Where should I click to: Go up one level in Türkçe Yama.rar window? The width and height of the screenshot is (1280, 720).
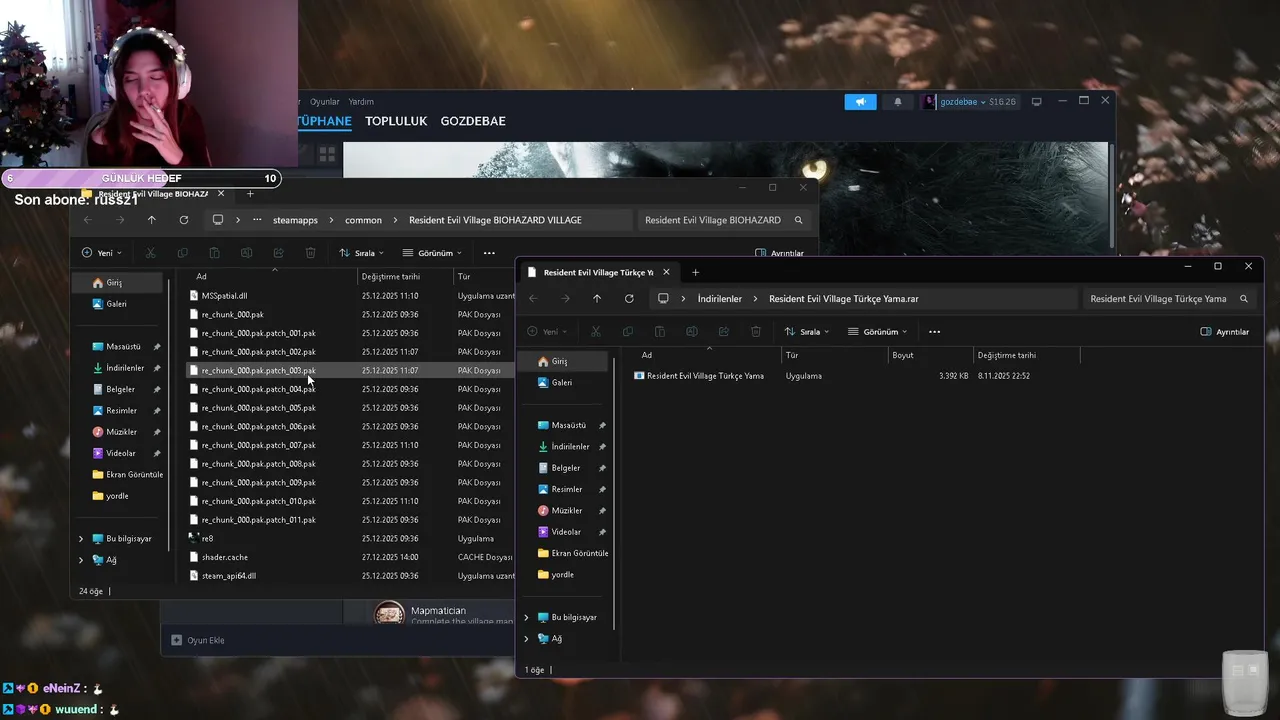click(597, 299)
